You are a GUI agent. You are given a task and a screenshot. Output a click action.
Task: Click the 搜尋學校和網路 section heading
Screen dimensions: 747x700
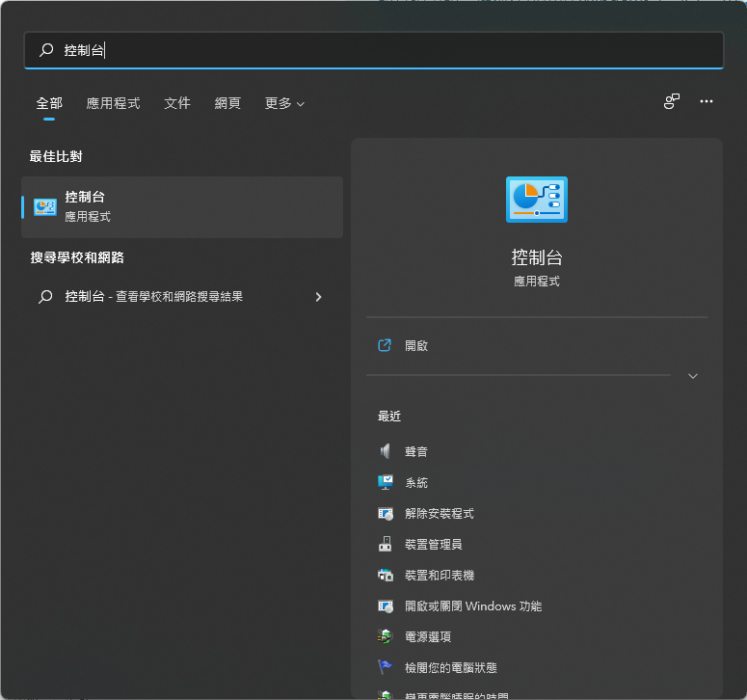pos(77,258)
